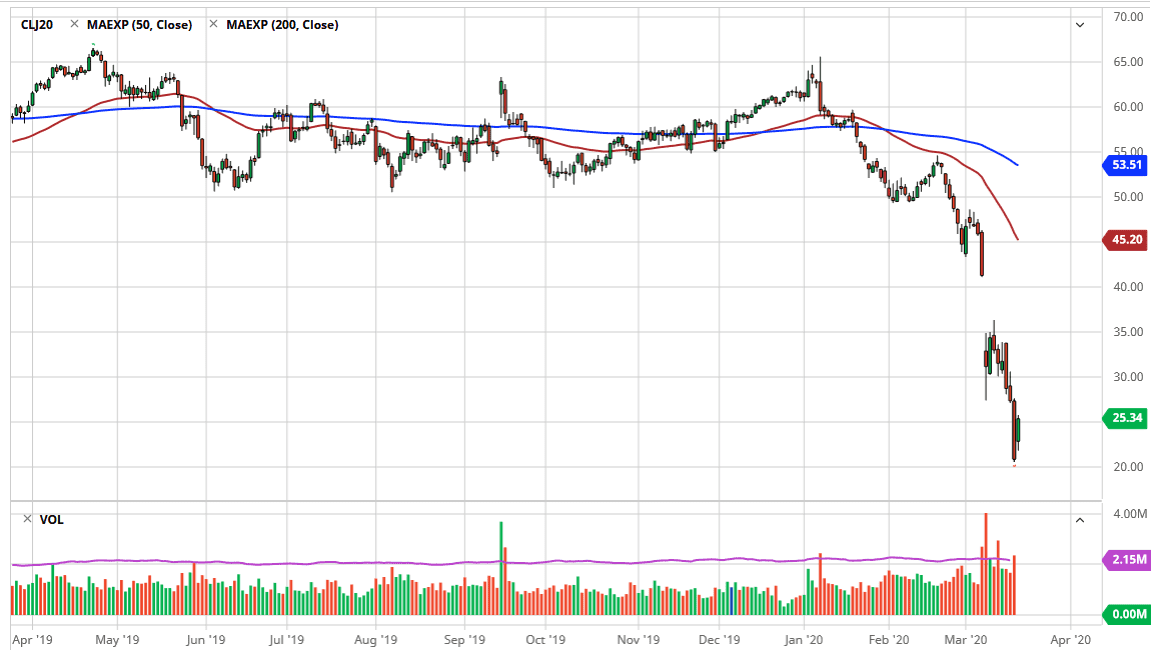This screenshot has height=650, width=1157.
Task: Remove the MAEXP (50, Close) indicator
Action: tap(74, 24)
